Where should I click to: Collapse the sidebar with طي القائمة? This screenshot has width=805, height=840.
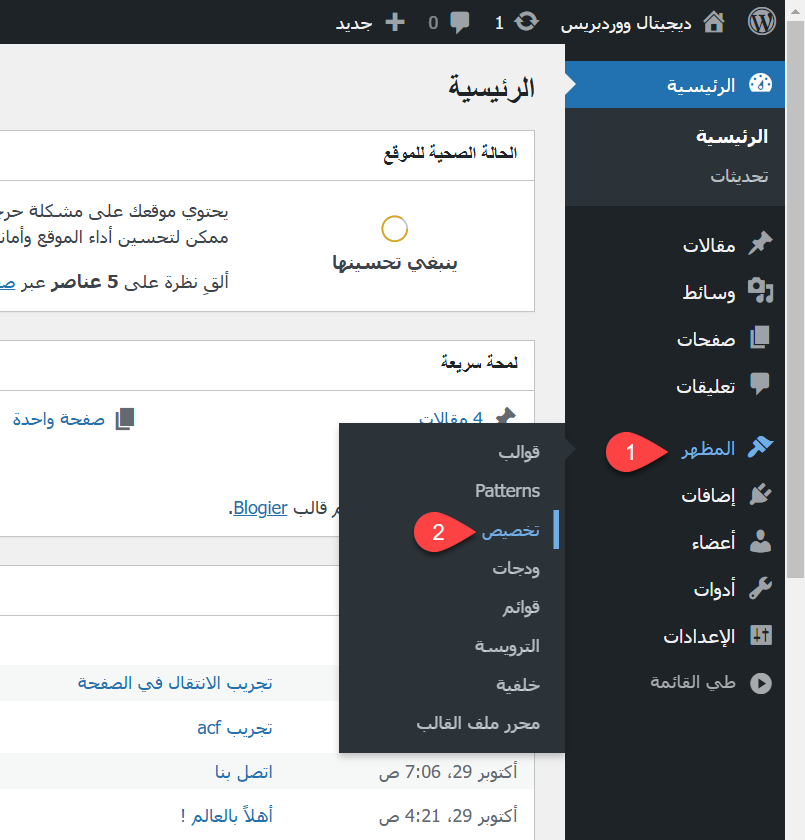point(710,683)
